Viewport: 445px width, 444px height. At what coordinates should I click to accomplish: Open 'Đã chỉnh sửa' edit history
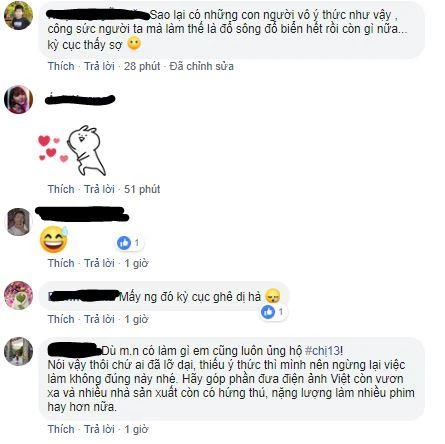pyautogui.click(x=201, y=66)
